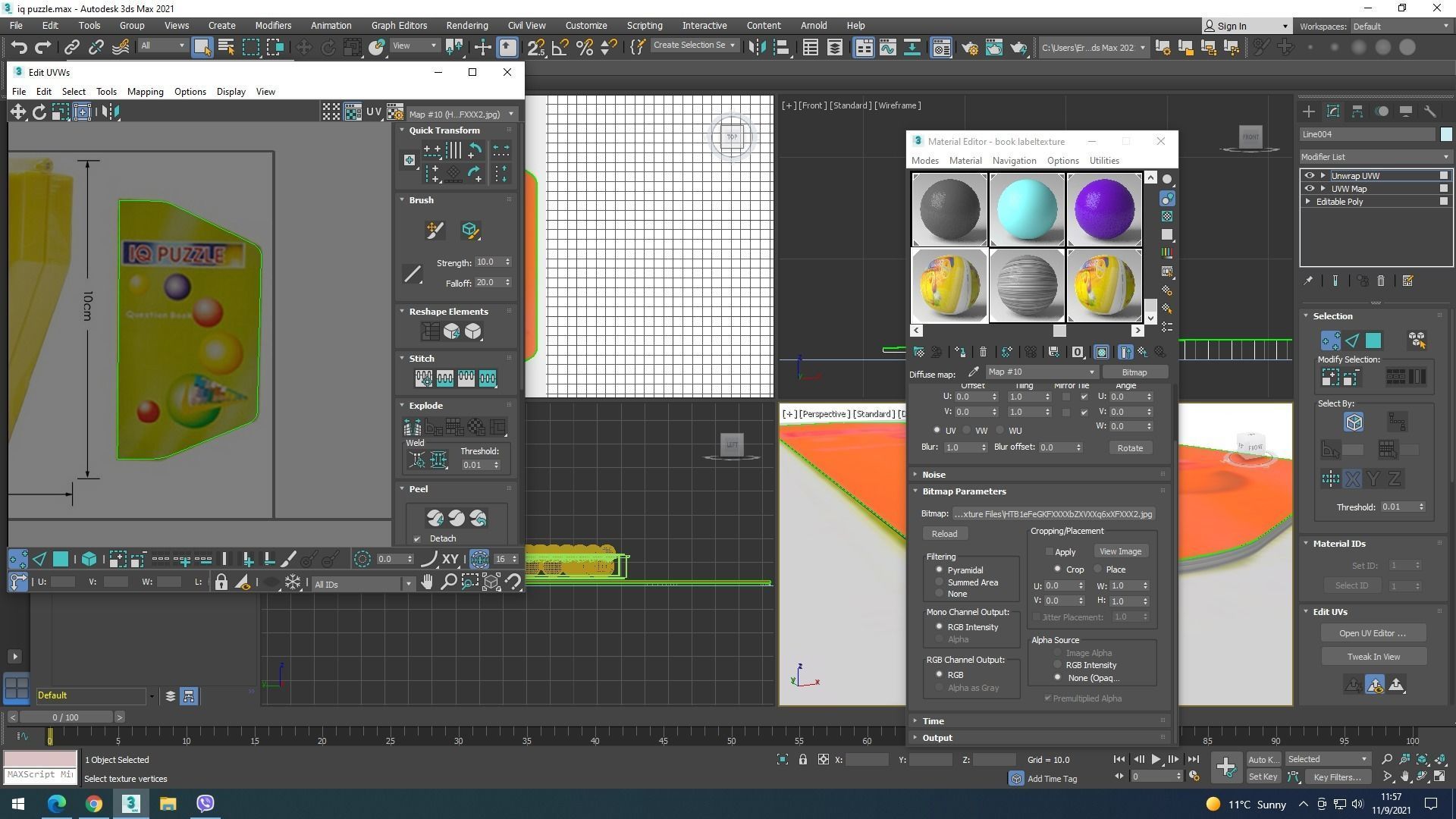Click Open UV Editor button

(1373, 633)
